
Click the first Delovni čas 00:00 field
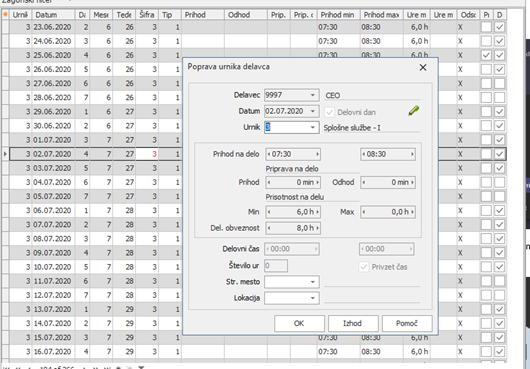(x=292, y=249)
